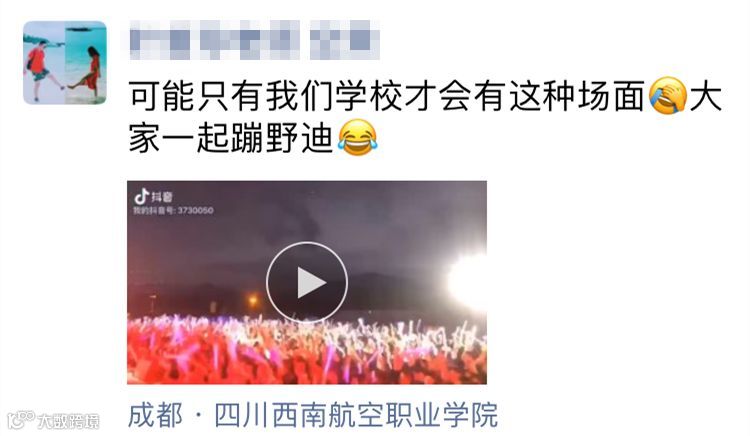Tap the orange street lamp in video
750x436 pixels.
click(x=253, y=301)
